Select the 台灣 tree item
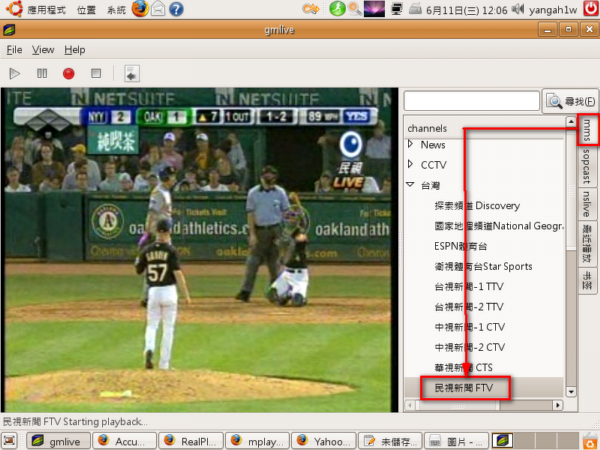The height and width of the screenshot is (450, 600). pos(430,186)
